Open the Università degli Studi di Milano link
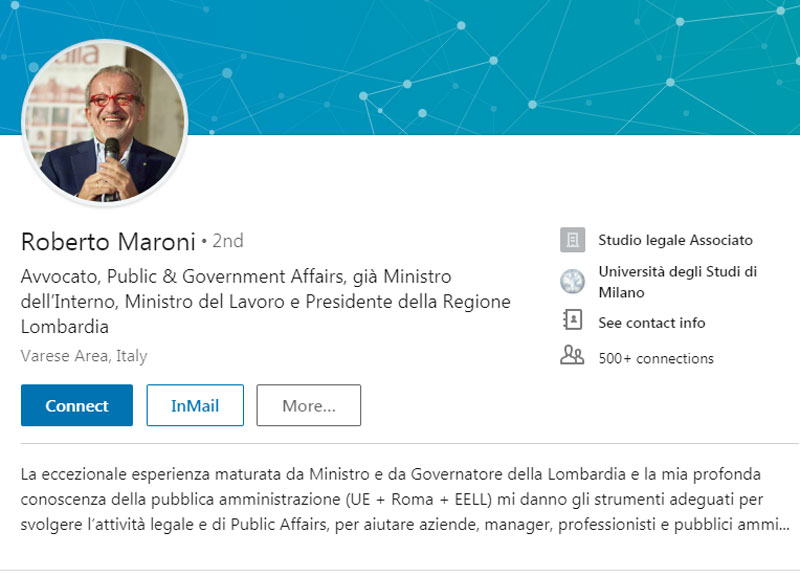Screen dimensions: 800x576 tap(677, 282)
